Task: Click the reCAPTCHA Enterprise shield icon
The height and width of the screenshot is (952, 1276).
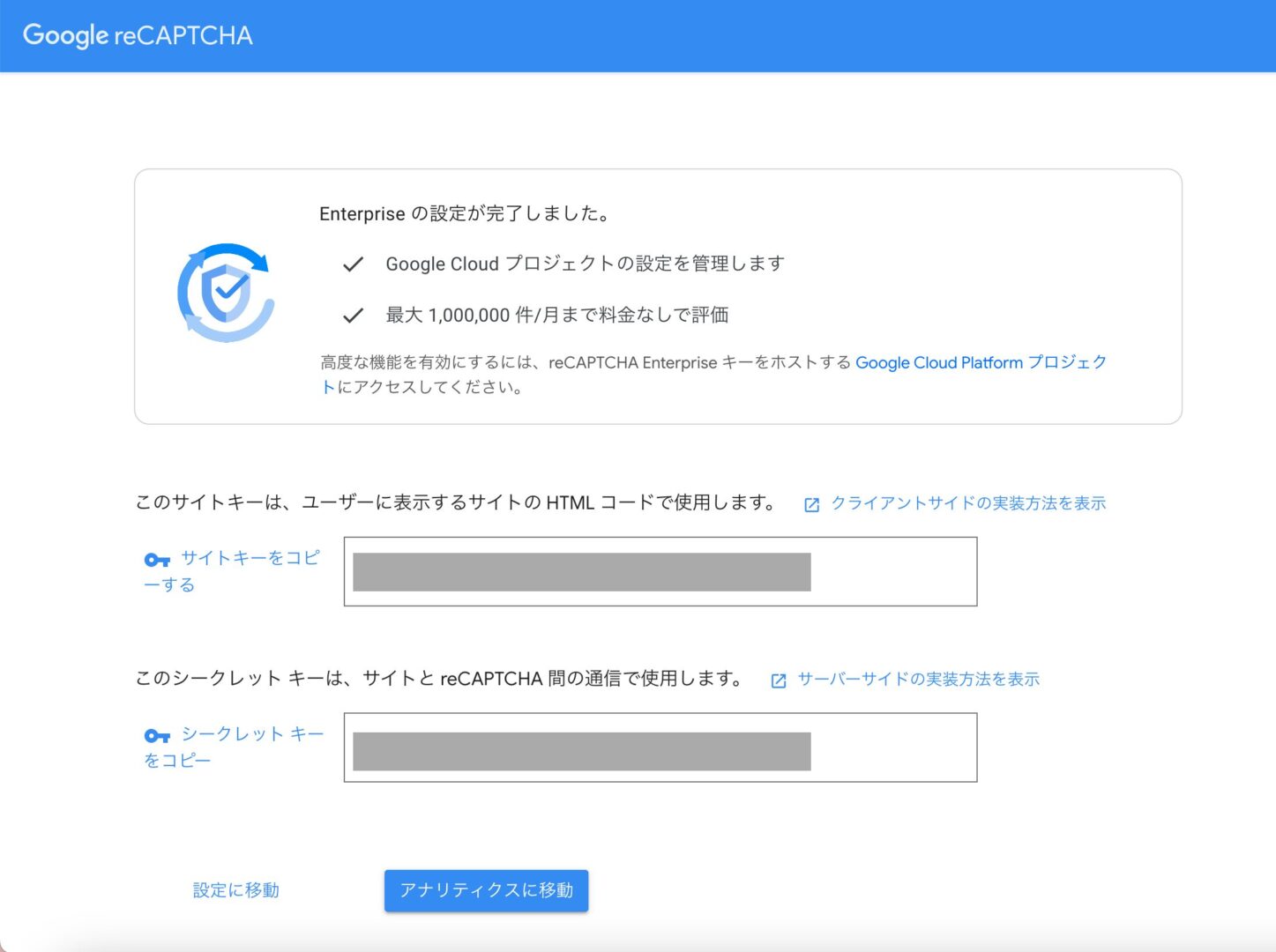Action: 226,293
